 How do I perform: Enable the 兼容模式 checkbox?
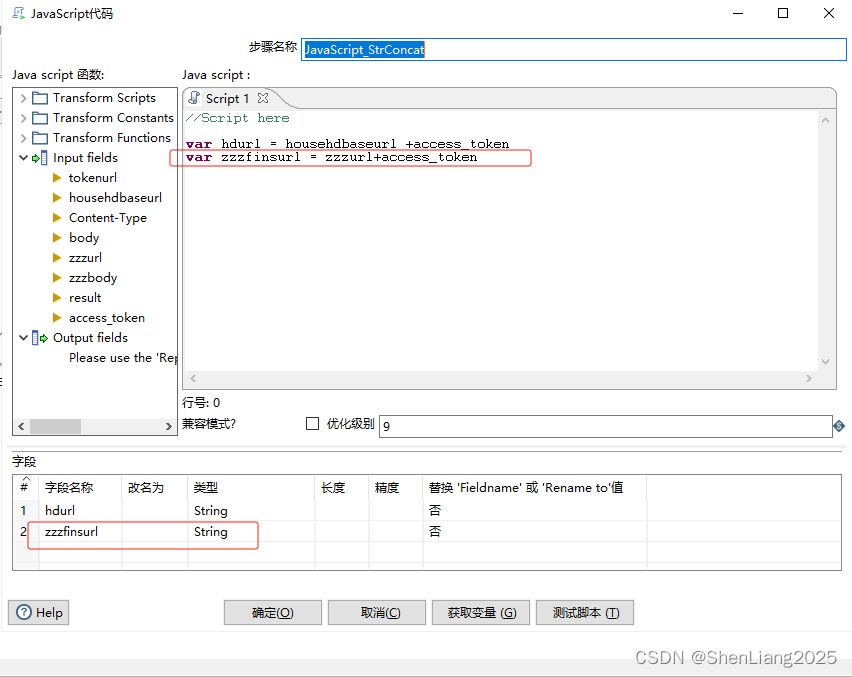pyautogui.click(x=312, y=423)
